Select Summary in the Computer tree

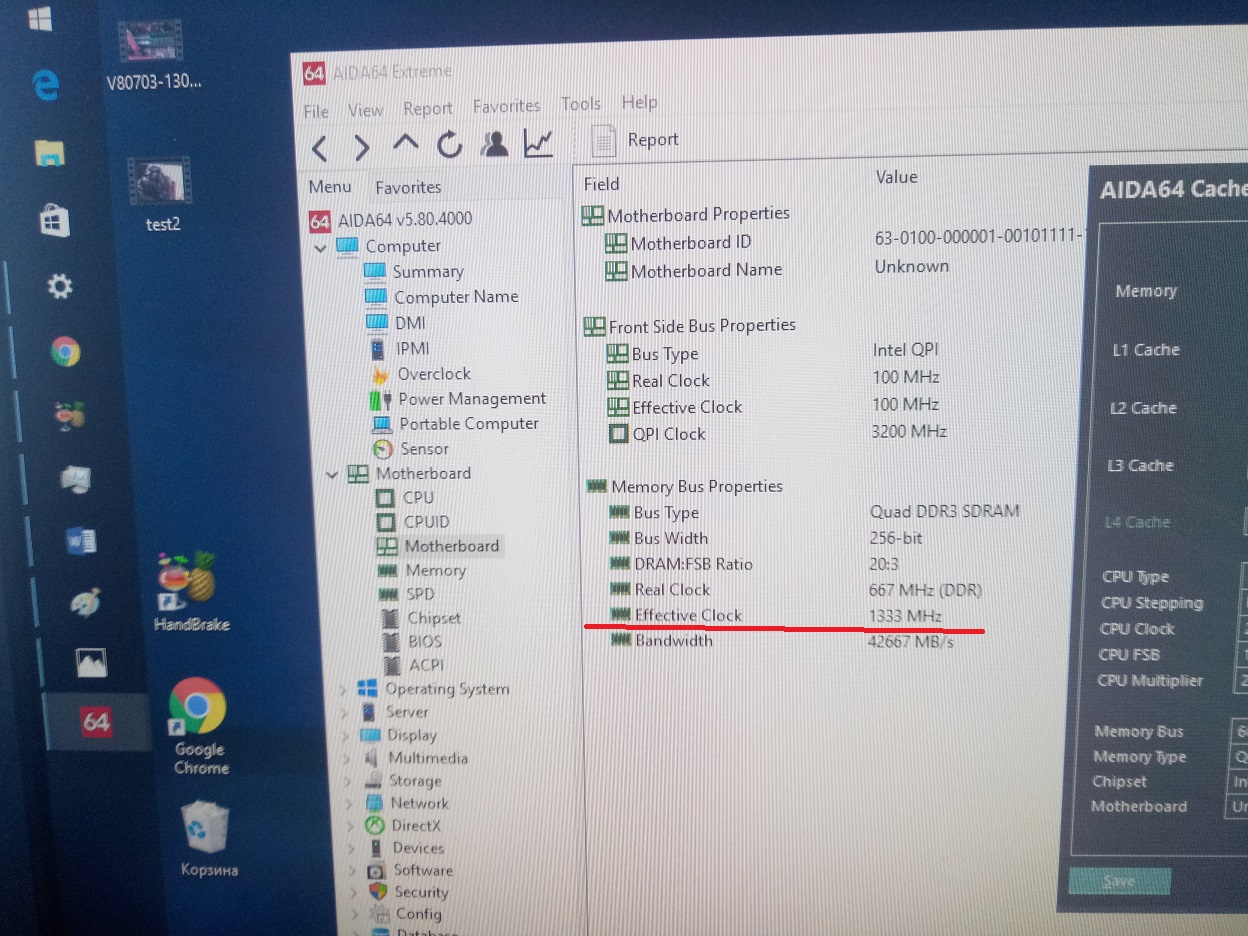[x=414, y=272]
